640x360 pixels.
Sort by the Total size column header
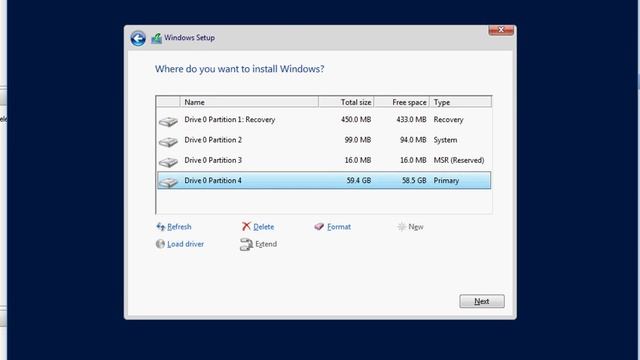346,102
